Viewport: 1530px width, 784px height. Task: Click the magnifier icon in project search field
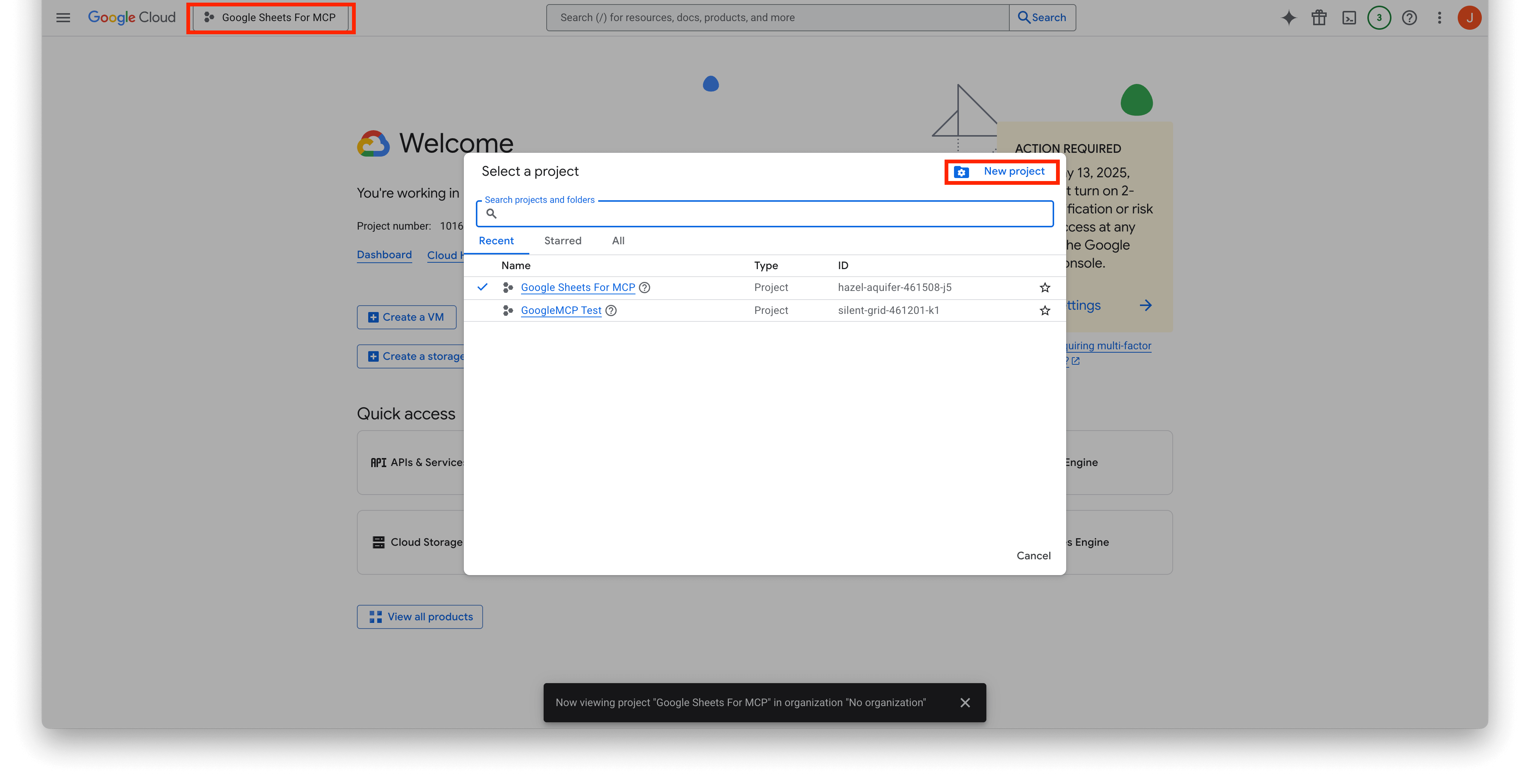pos(491,214)
